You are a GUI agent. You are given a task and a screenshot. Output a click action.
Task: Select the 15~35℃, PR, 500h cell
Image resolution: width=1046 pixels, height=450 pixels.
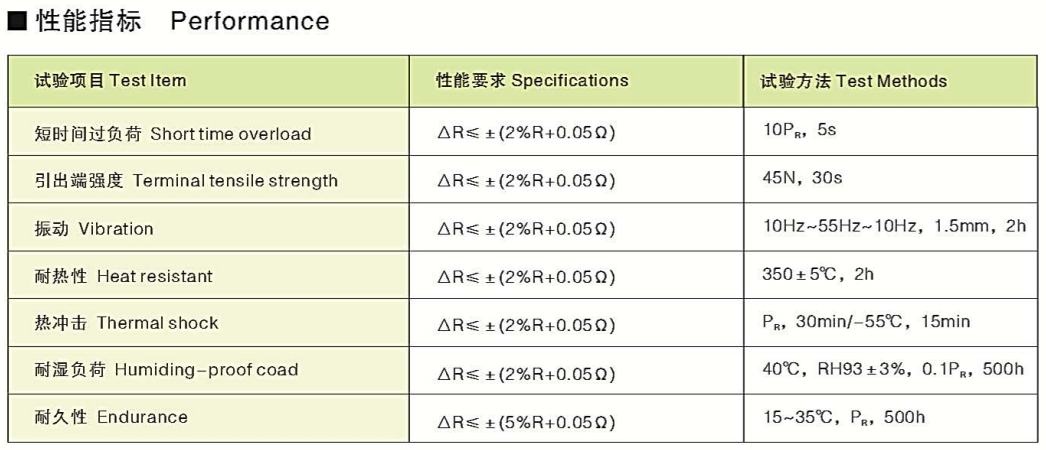tap(843, 417)
